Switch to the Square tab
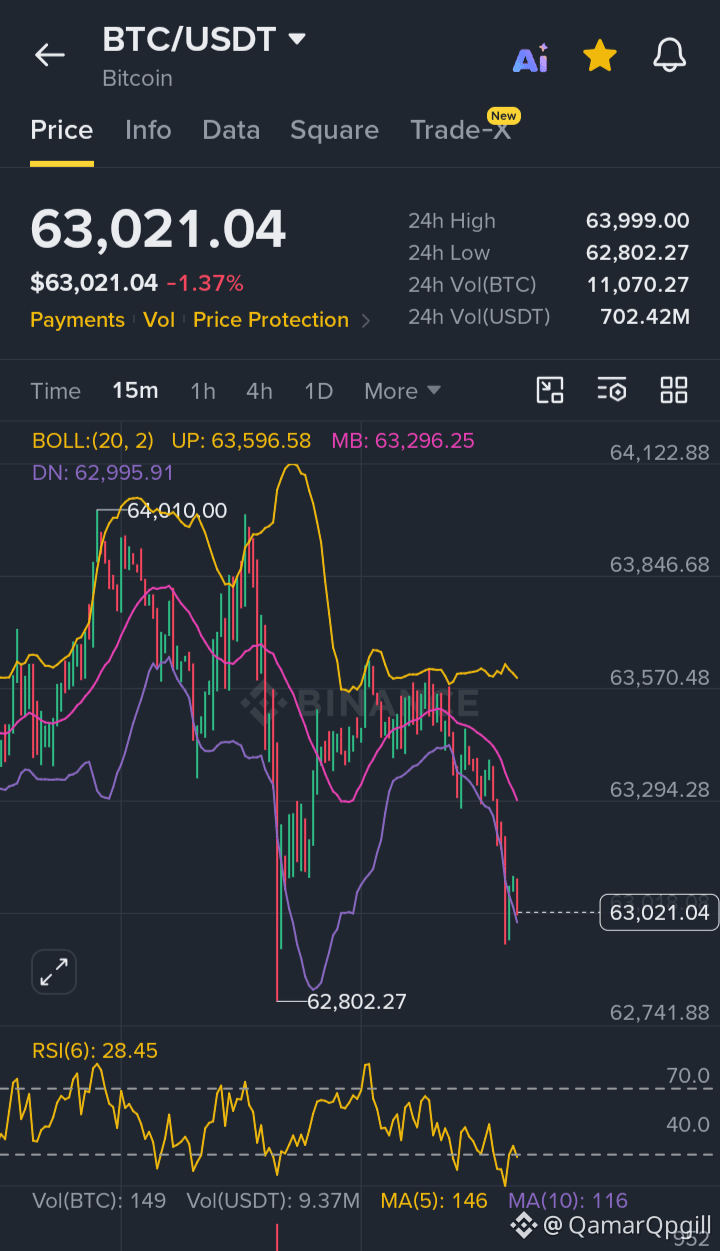The height and width of the screenshot is (1251, 720). point(334,130)
